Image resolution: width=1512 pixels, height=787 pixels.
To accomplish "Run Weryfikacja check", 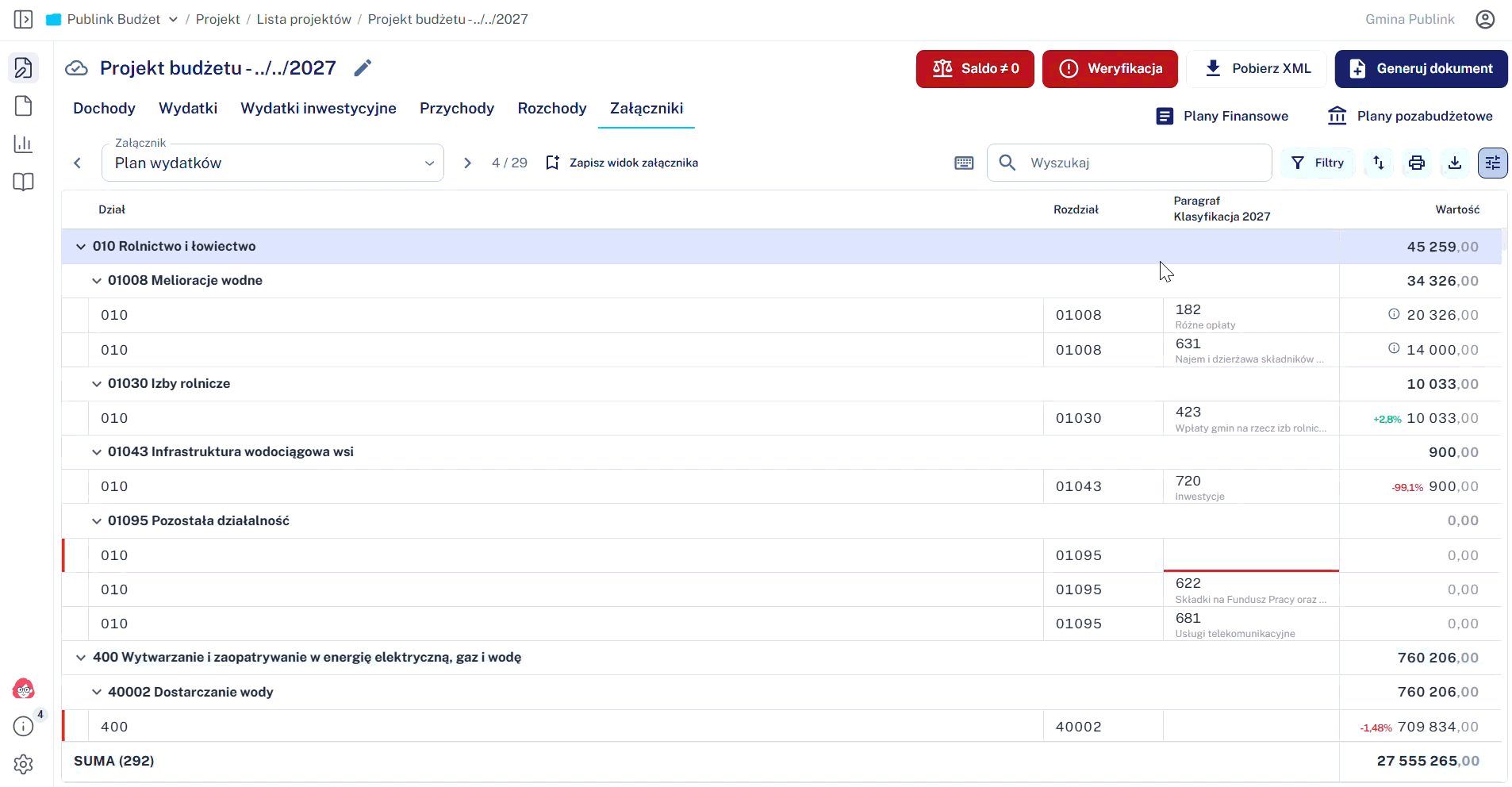I will point(1110,69).
